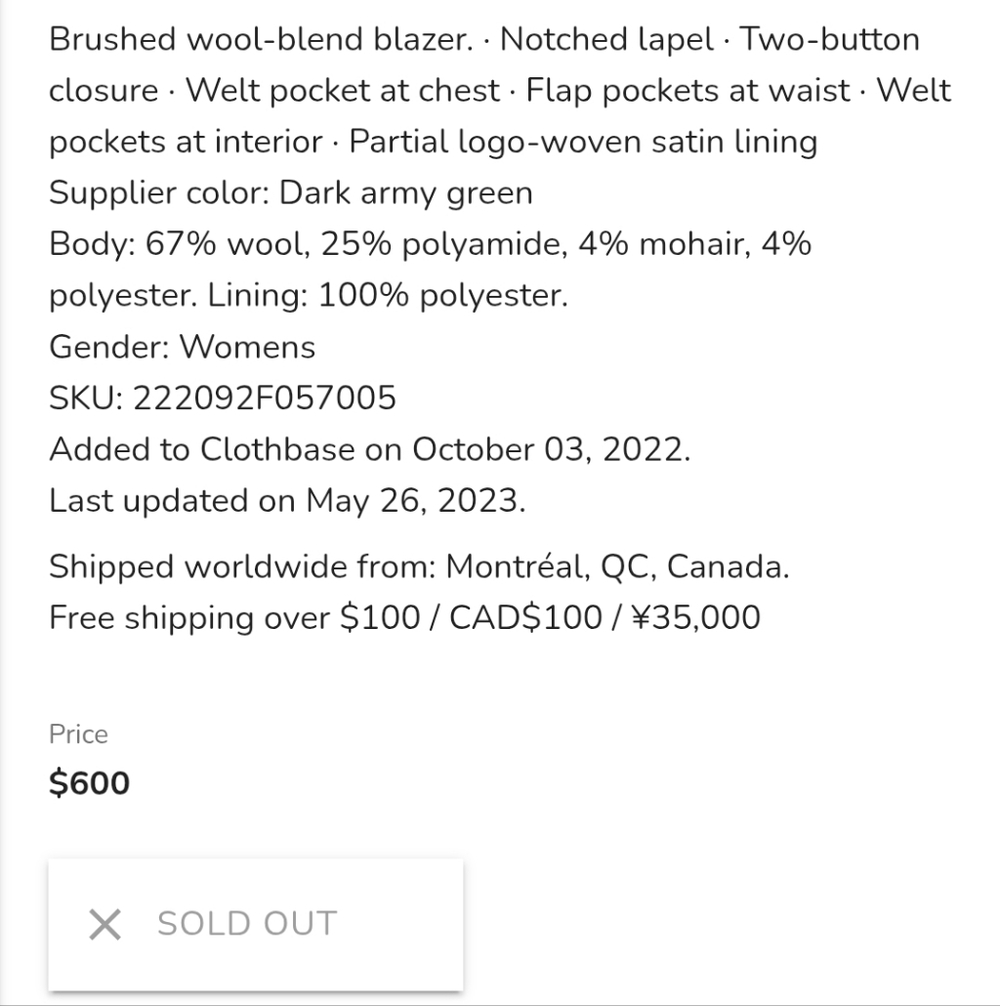Click the Last updated May 26, 2023 text
Image resolution: width=1000 pixels, height=1006 pixels.
(x=287, y=499)
